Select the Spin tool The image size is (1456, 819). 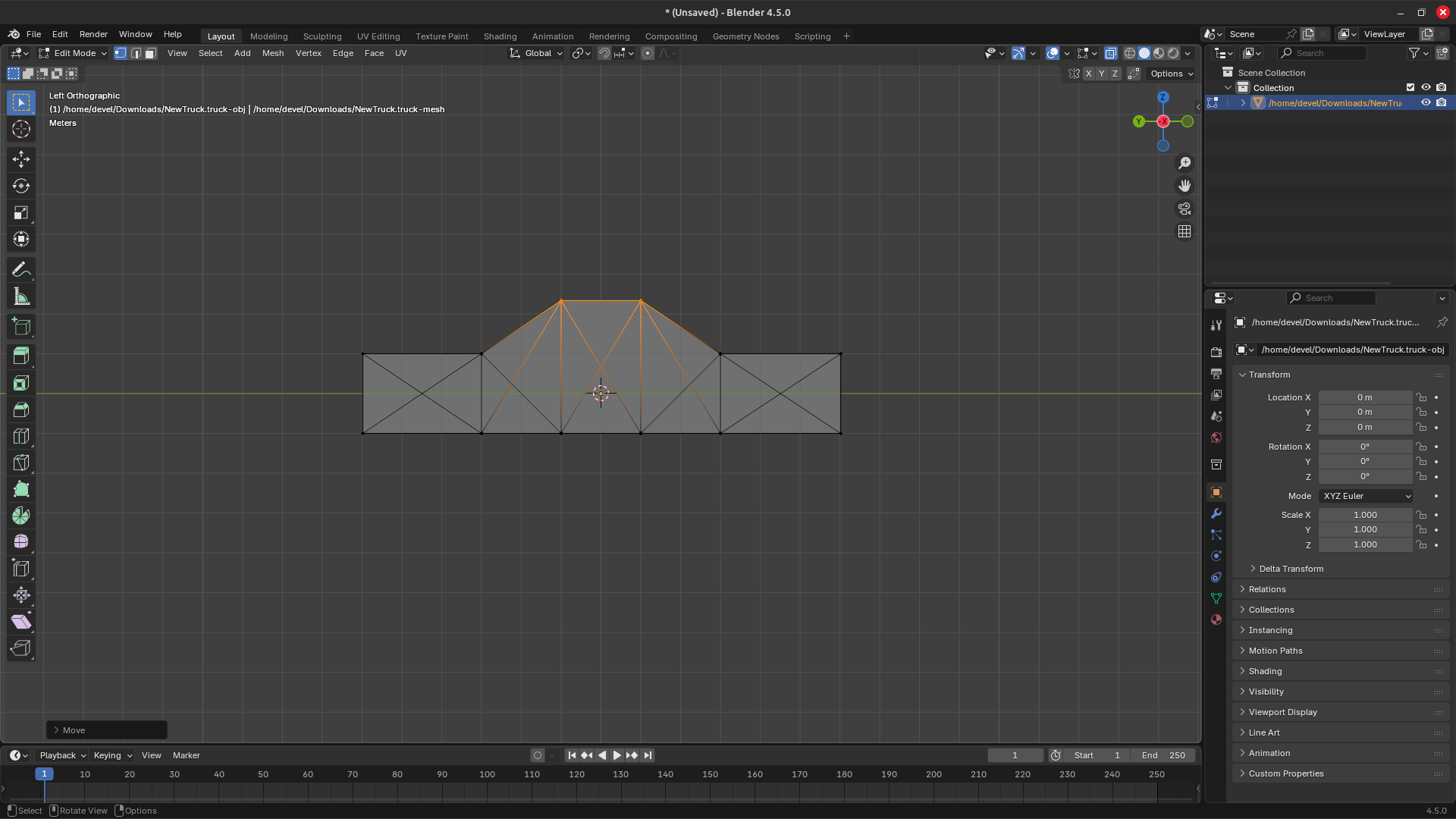tap(21, 516)
